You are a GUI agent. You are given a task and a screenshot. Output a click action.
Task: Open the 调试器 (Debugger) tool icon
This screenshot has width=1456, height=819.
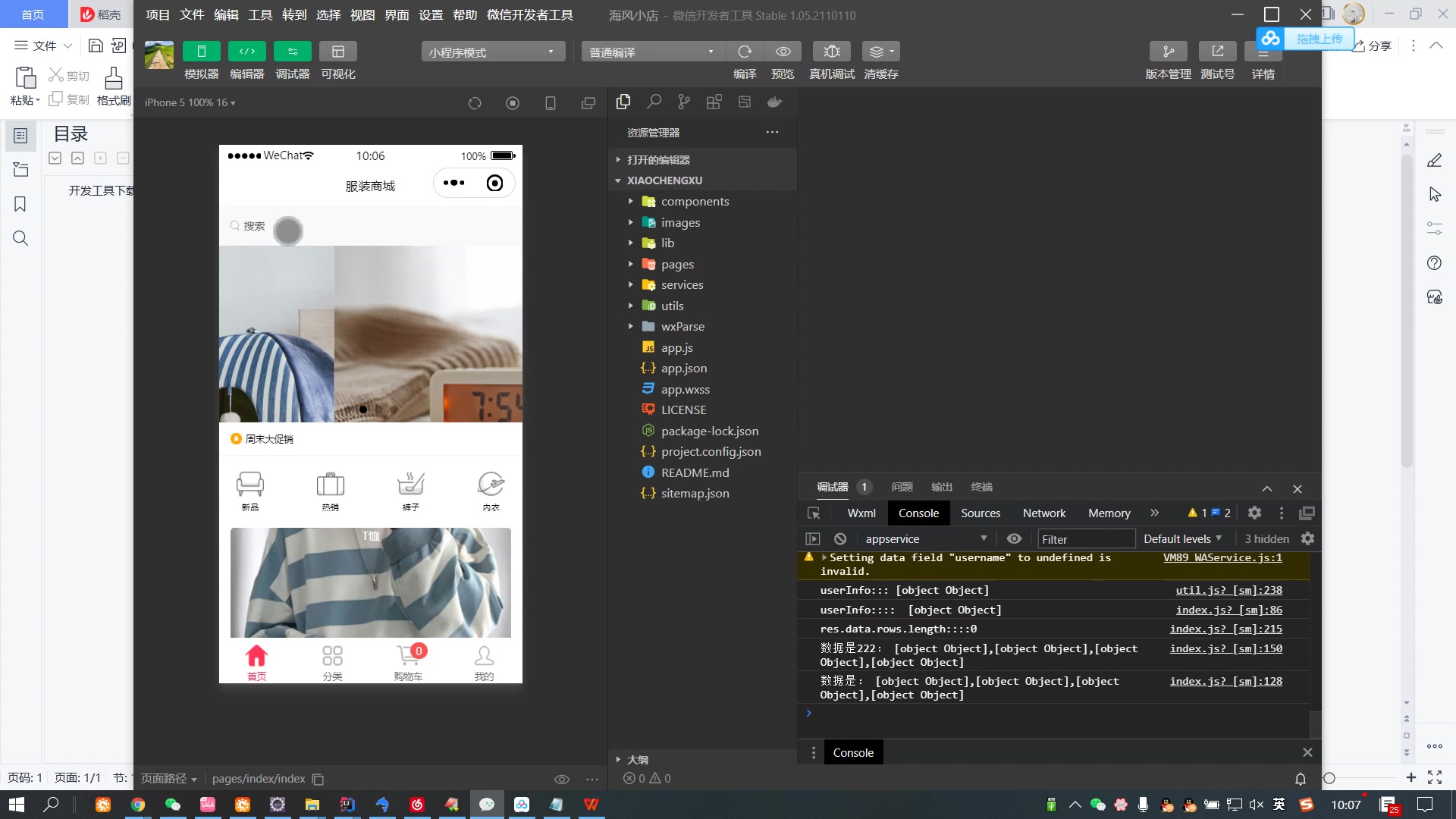pos(292,51)
